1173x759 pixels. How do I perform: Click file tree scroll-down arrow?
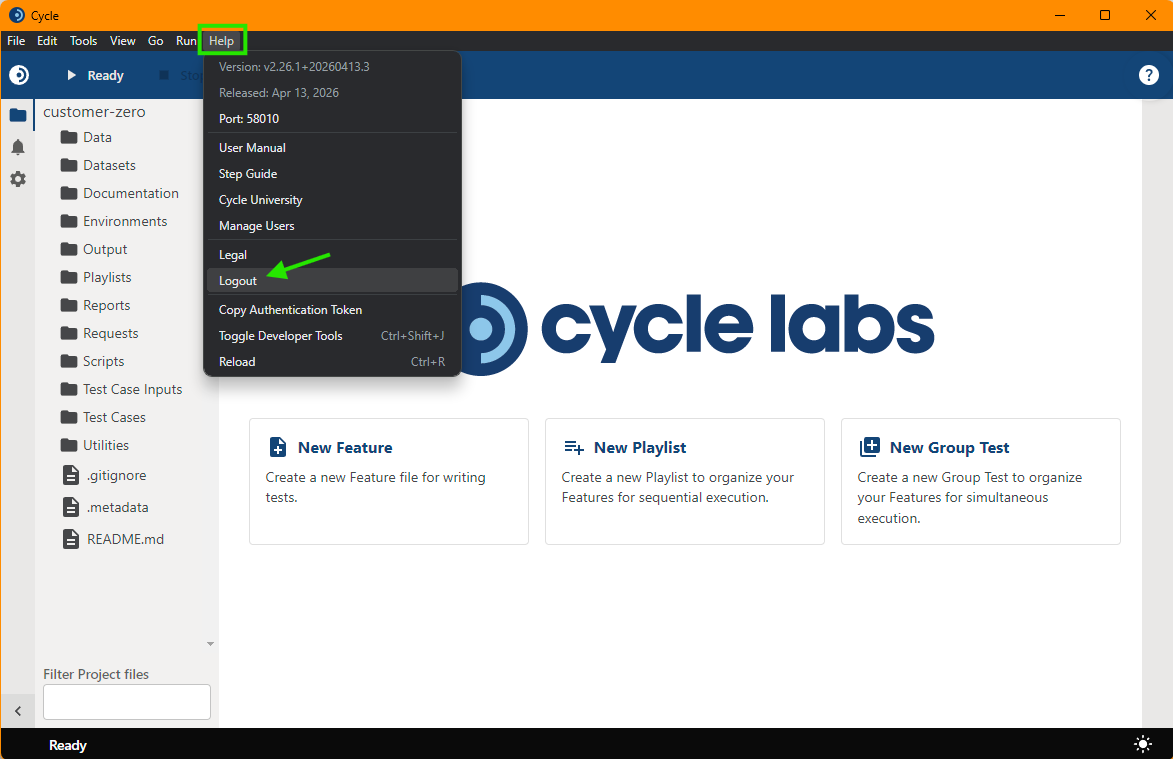point(210,644)
